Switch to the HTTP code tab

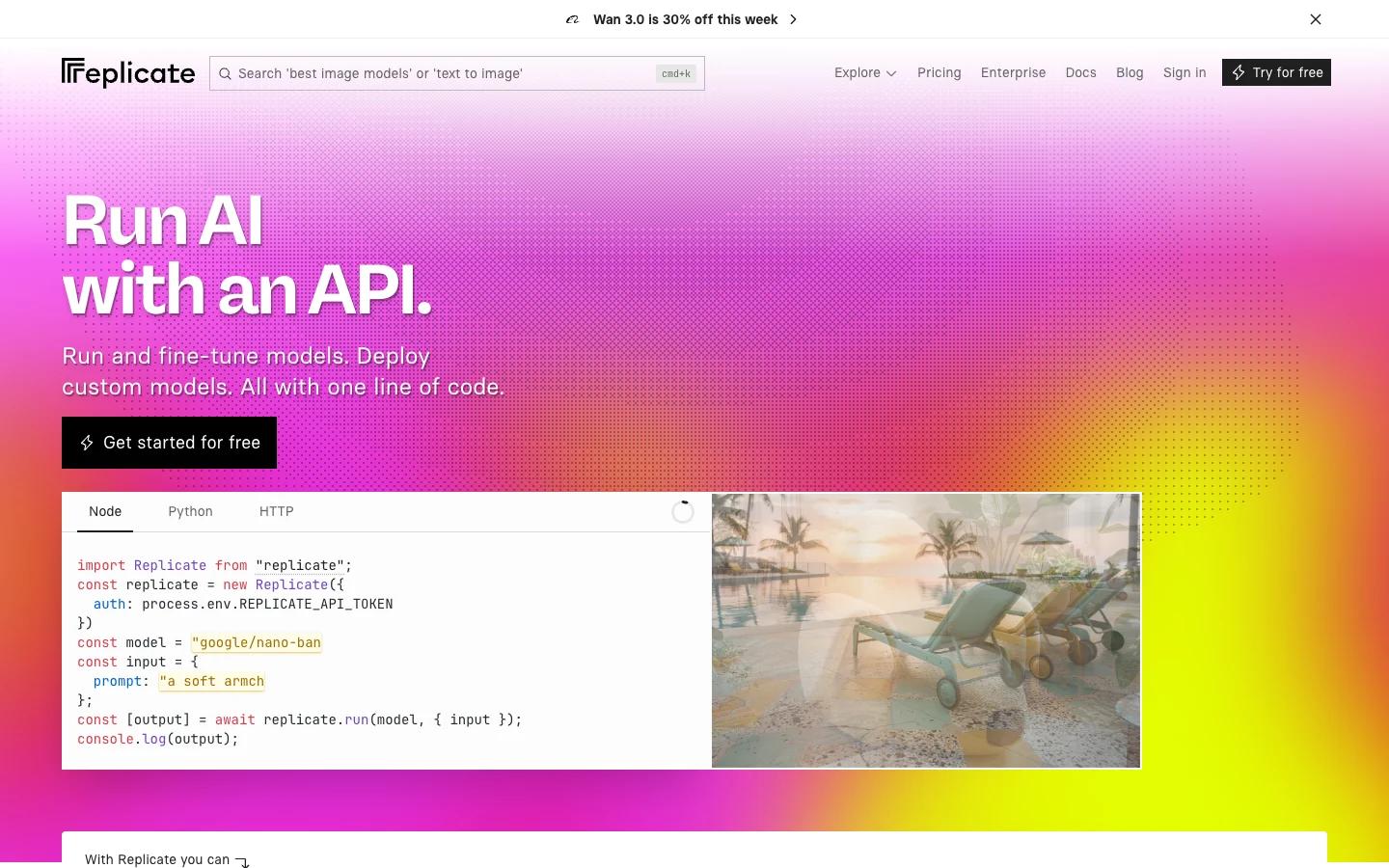[x=276, y=511]
